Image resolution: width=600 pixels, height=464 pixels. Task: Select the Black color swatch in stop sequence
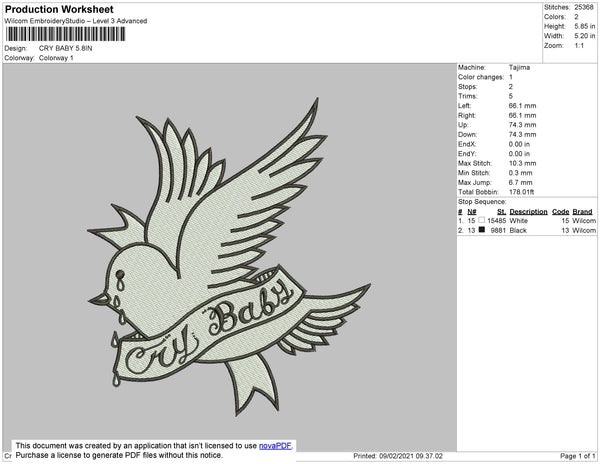click(x=482, y=230)
